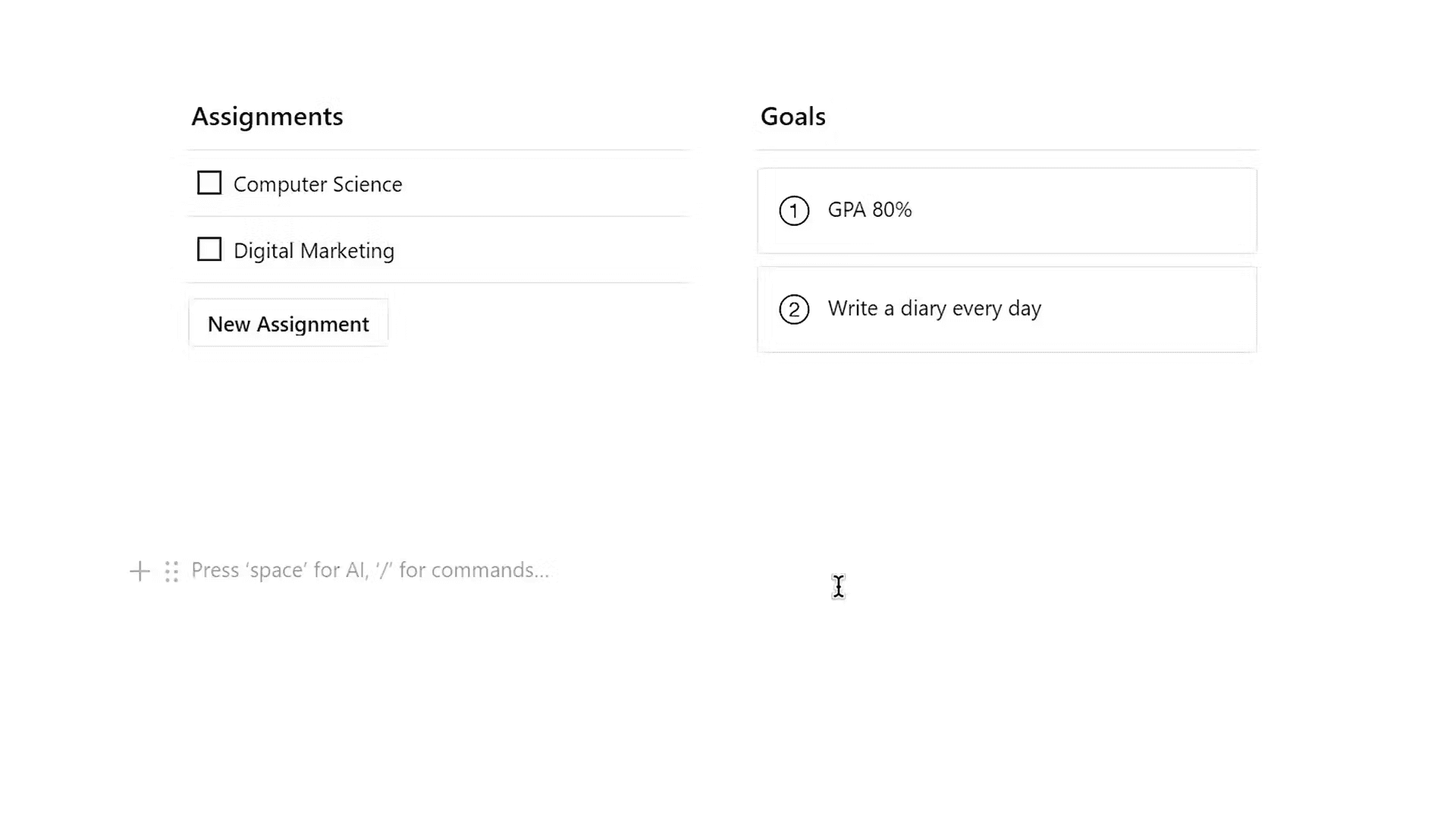1456x819 pixels.
Task: Select the divider line under Assignments heading
Action: pos(438,150)
